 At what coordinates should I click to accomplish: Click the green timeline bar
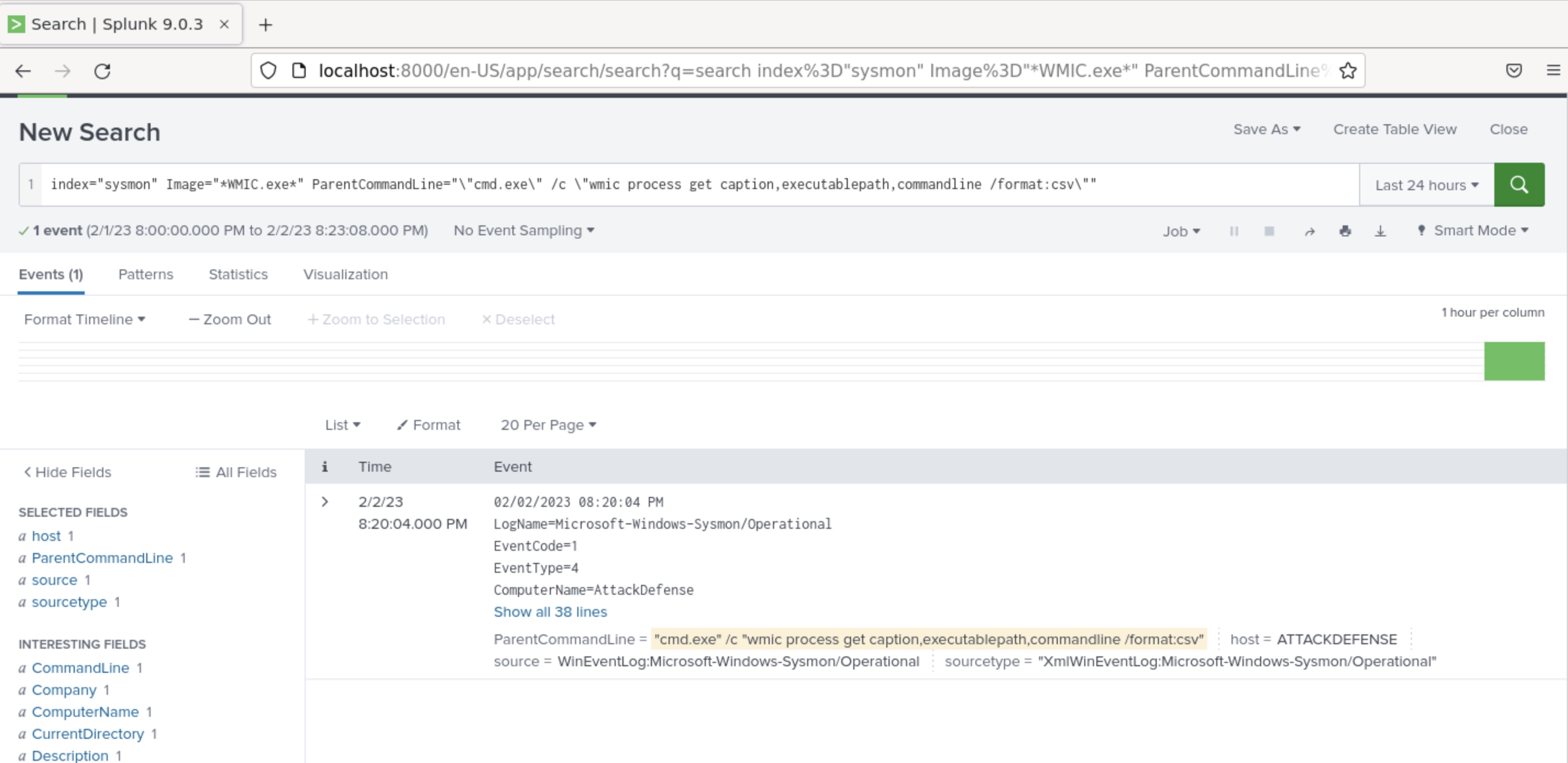1514,361
